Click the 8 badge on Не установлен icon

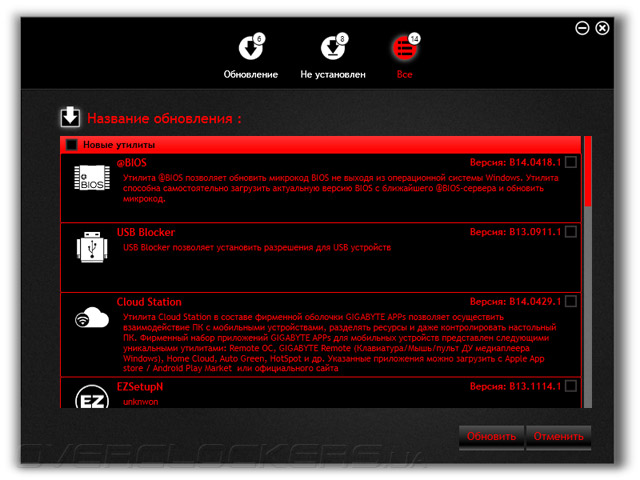[x=342, y=39]
